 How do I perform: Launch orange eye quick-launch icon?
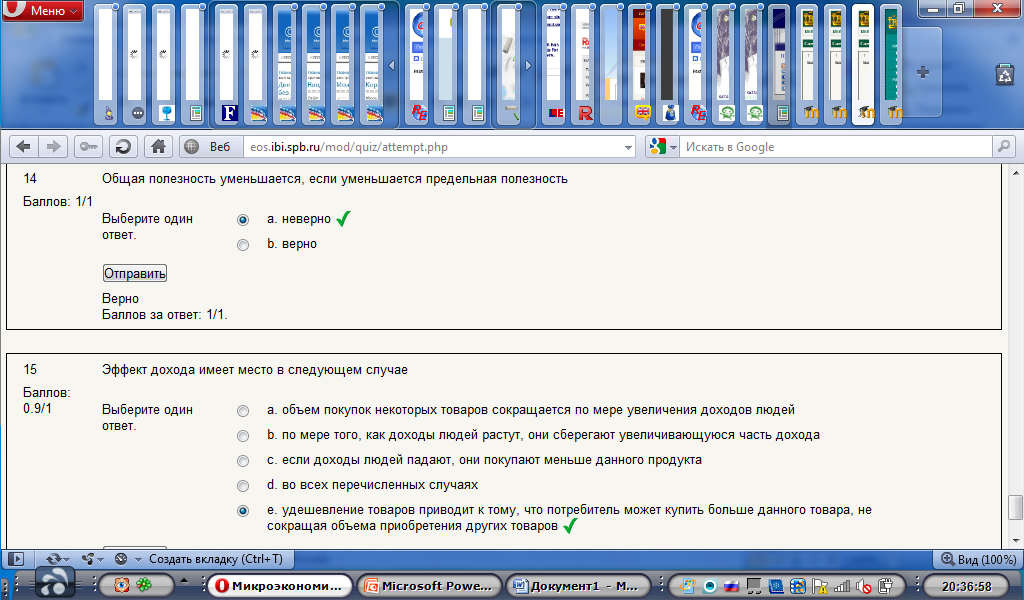click(x=121, y=585)
